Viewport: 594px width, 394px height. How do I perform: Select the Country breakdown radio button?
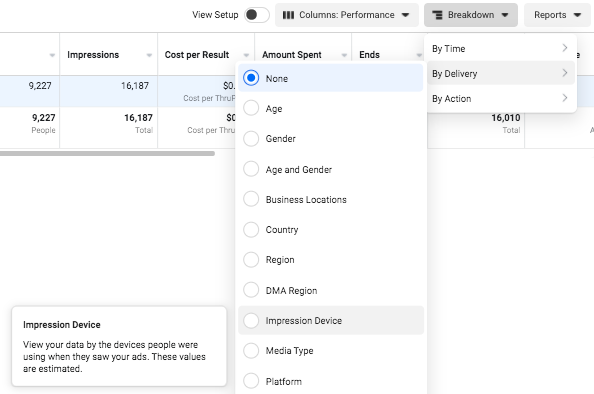pyautogui.click(x=251, y=229)
